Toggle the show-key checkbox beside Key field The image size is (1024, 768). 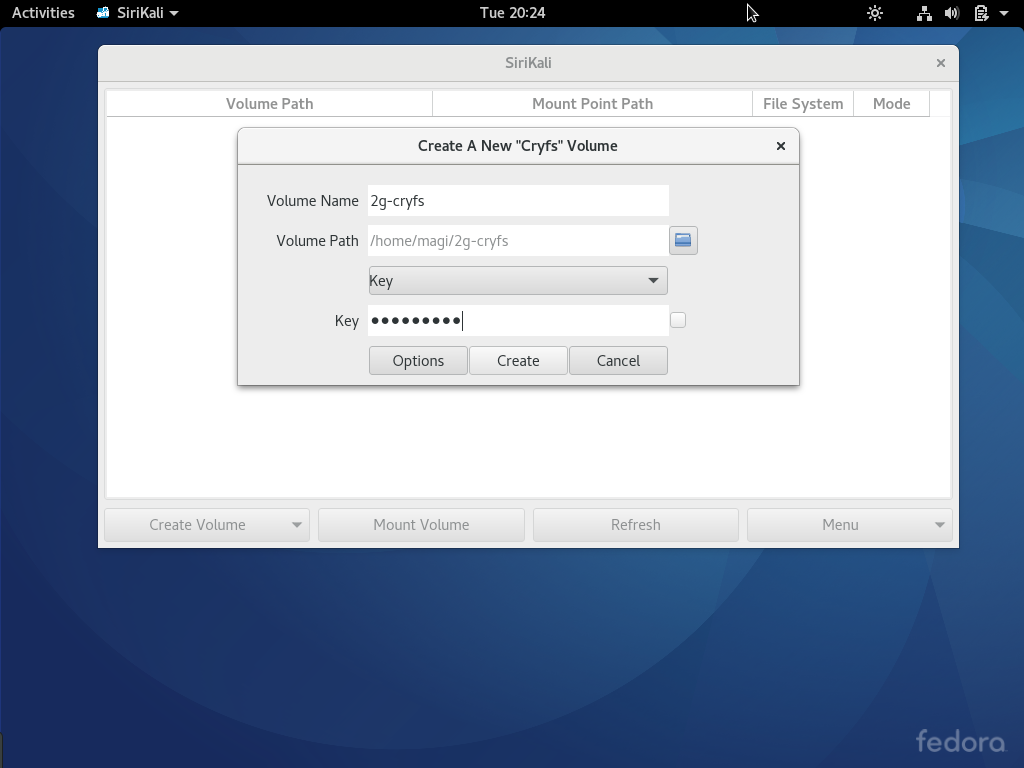[678, 320]
